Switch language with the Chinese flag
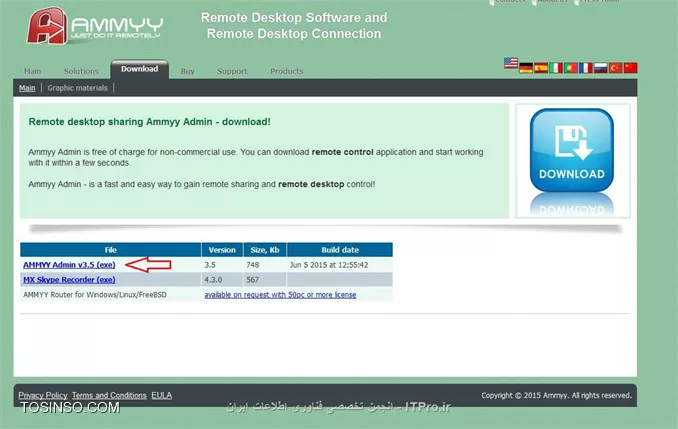678x429 pixels. [630, 68]
